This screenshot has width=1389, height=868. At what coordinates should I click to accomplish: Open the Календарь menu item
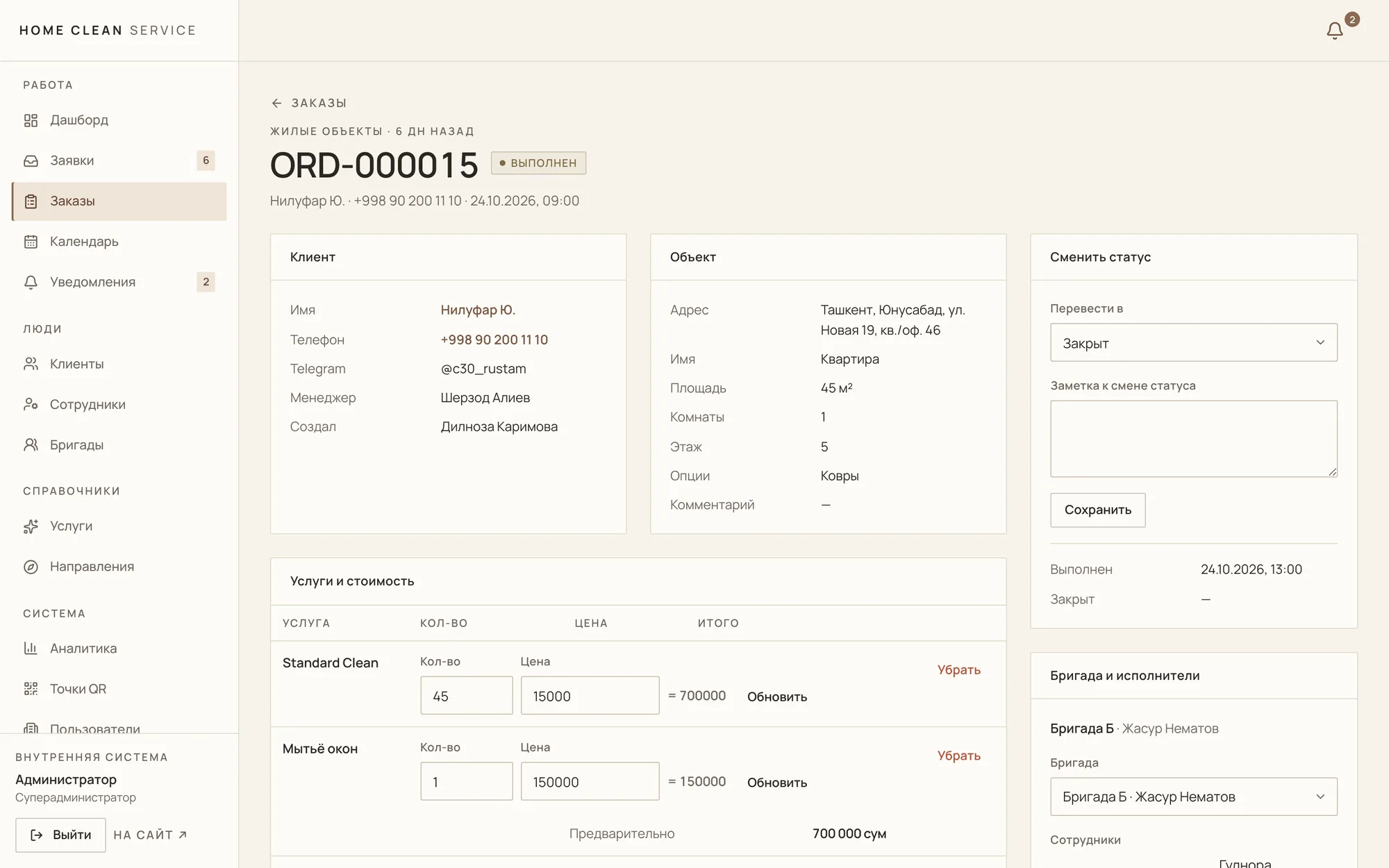[x=119, y=242]
